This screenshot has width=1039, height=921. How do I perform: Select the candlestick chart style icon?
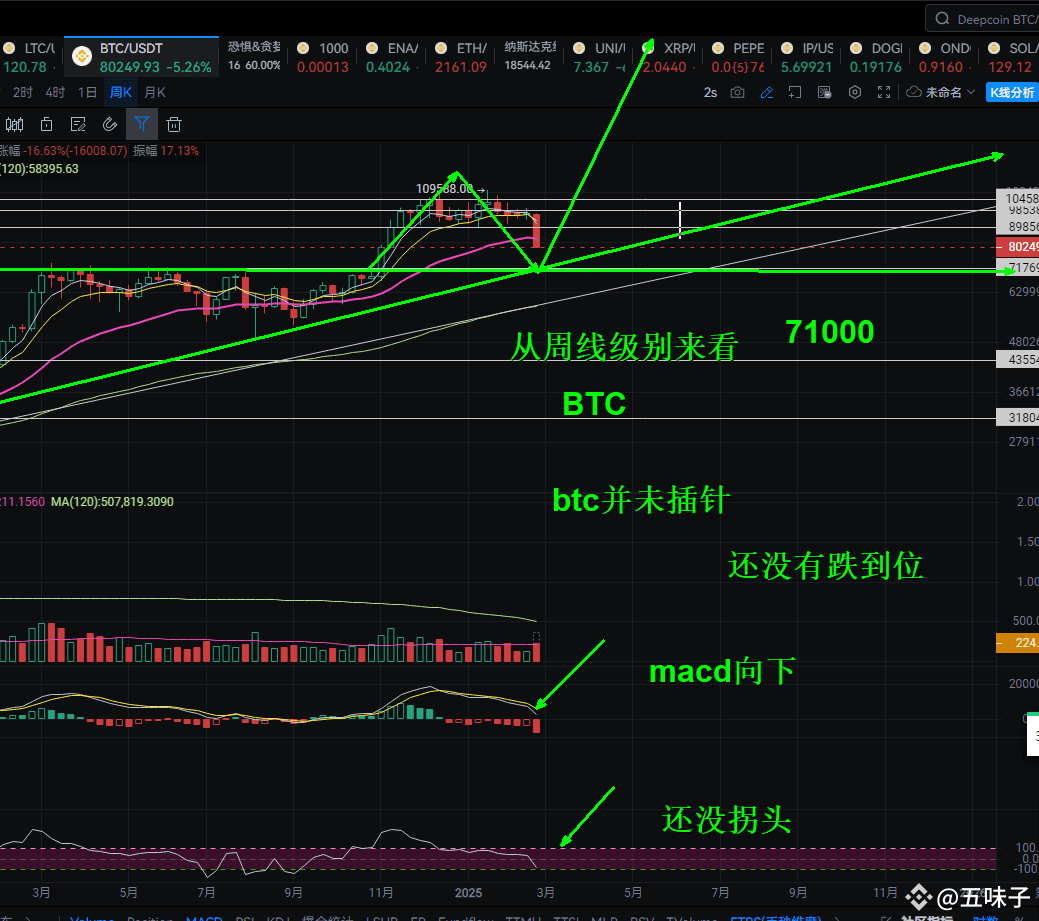[x=15, y=124]
